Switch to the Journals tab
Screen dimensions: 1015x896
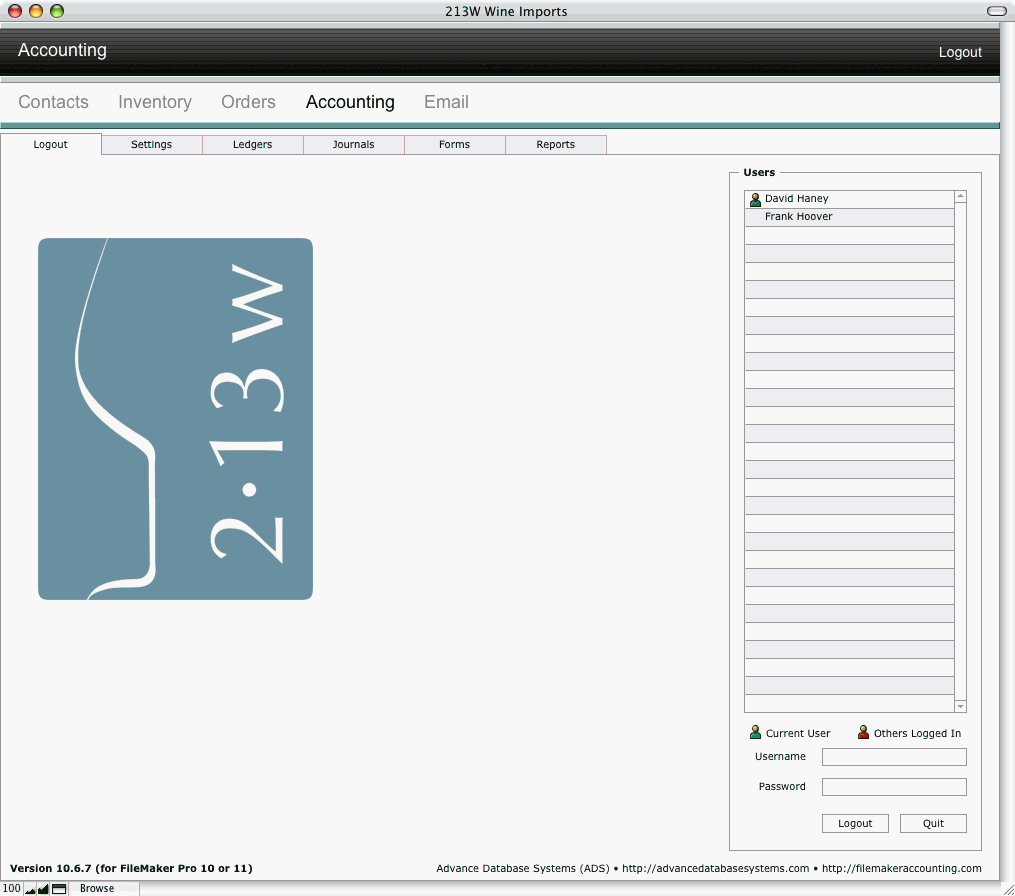(353, 144)
